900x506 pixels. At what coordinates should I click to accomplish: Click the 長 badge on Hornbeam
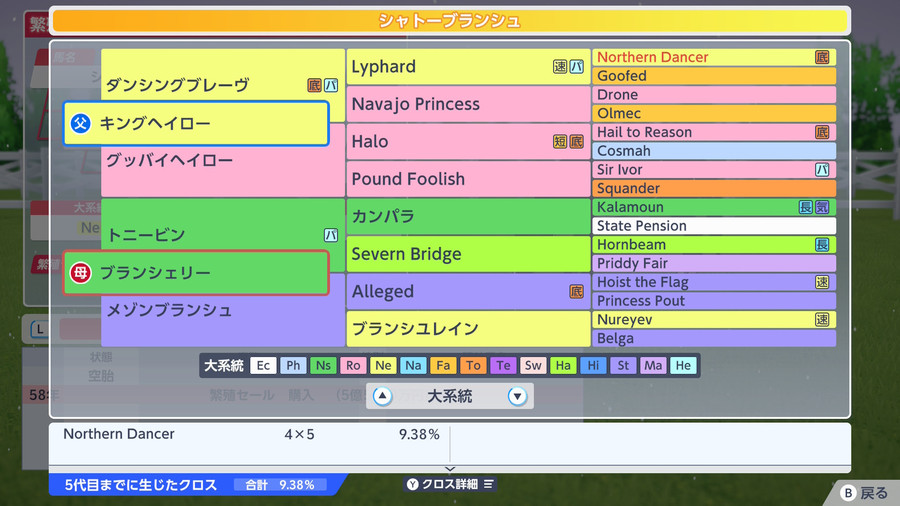(x=822, y=244)
